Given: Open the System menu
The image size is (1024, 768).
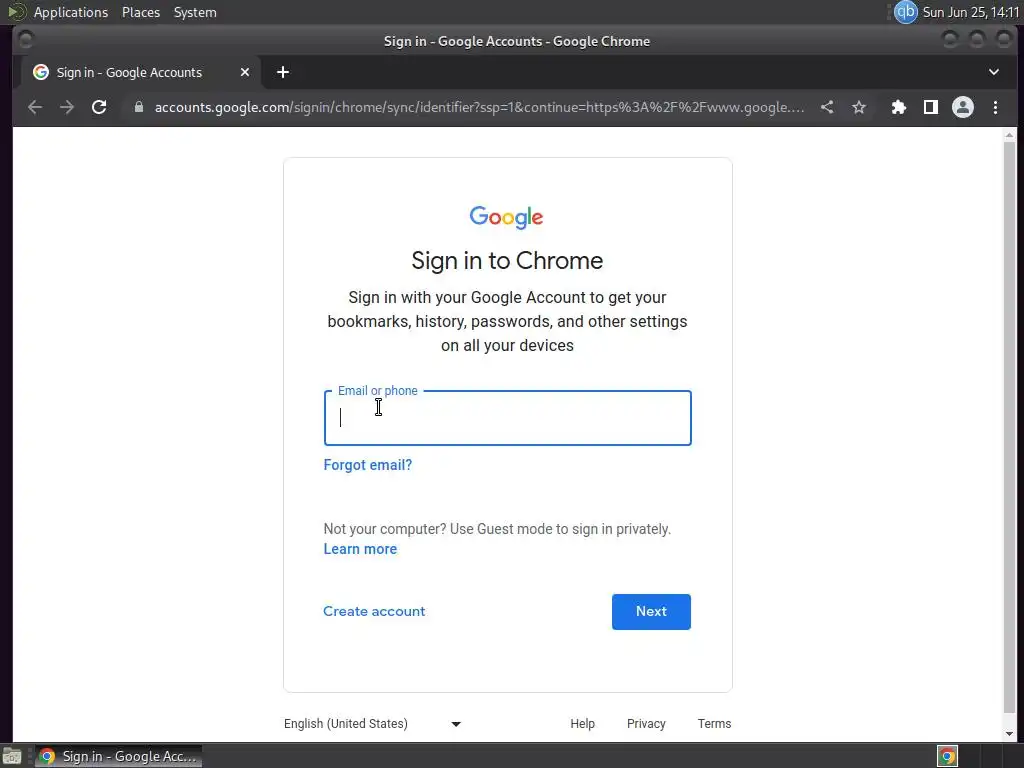Looking at the screenshot, I should 195,12.
